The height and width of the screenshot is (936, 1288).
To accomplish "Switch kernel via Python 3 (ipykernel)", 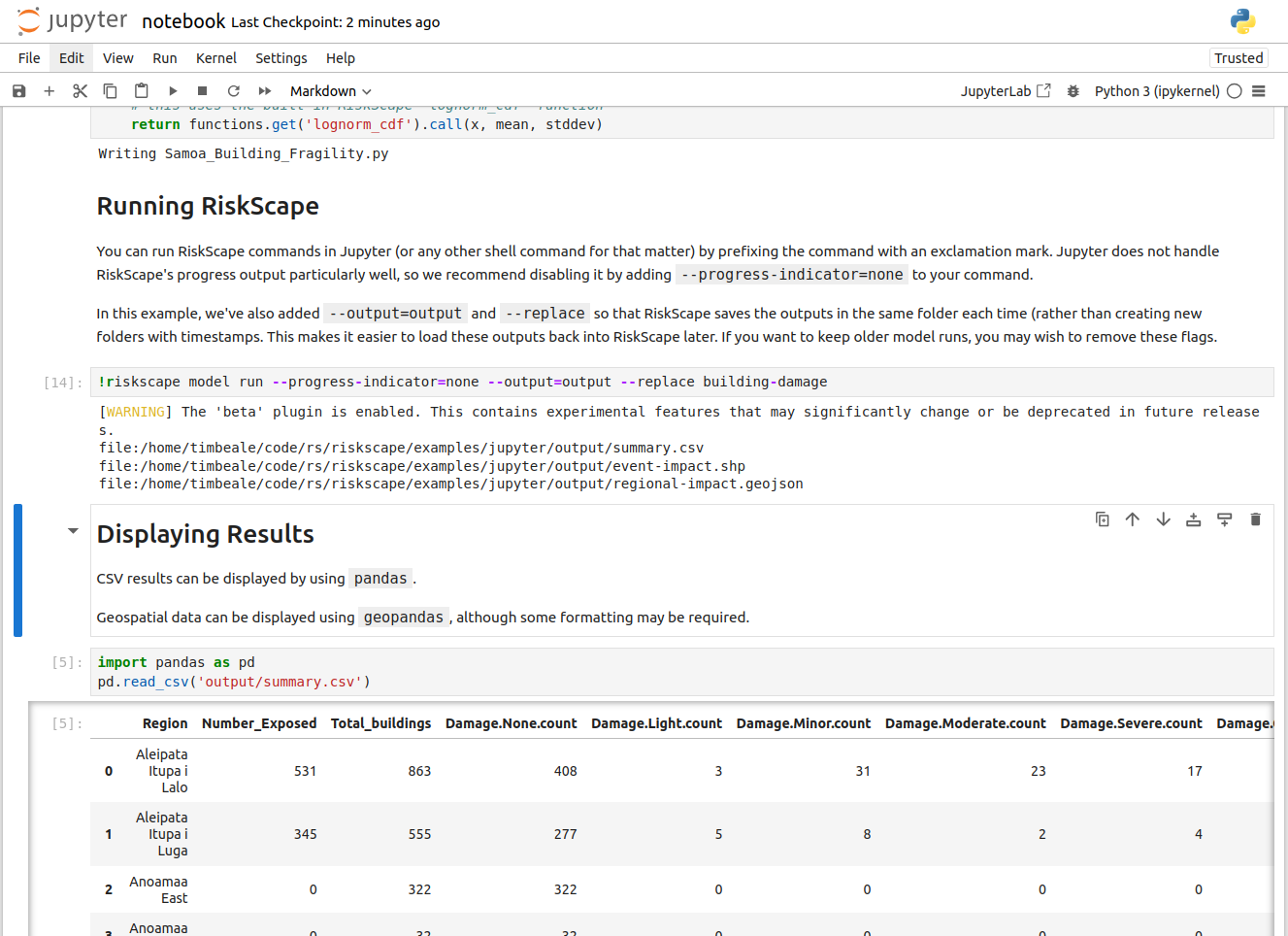I will click(x=1157, y=91).
